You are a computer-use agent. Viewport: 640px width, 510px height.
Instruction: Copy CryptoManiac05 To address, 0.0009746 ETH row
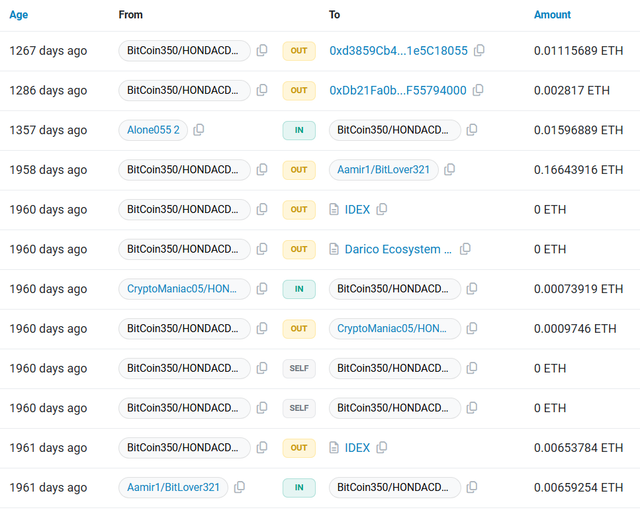pos(472,328)
